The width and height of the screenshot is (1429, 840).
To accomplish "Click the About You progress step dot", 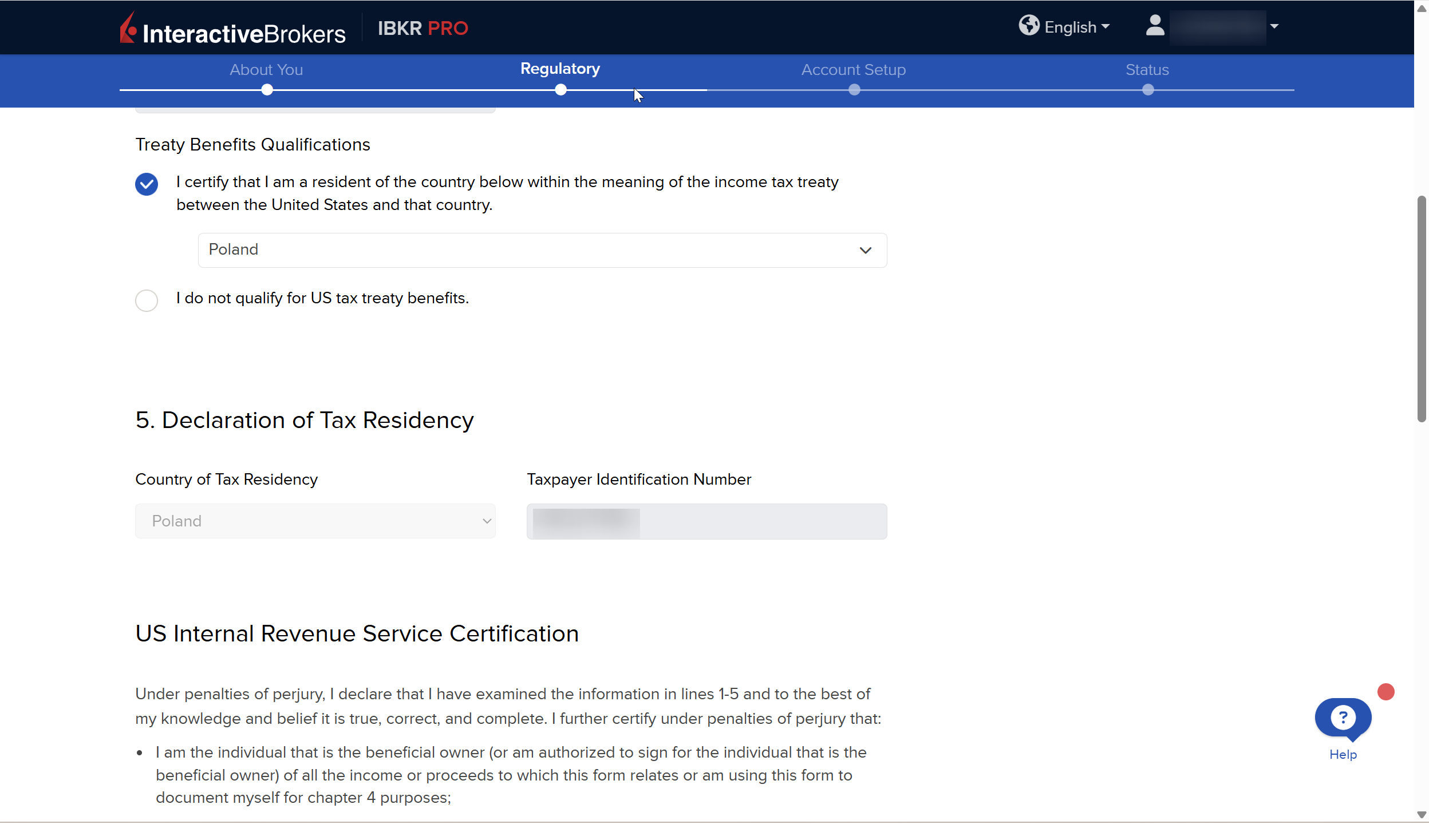I will point(267,90).
